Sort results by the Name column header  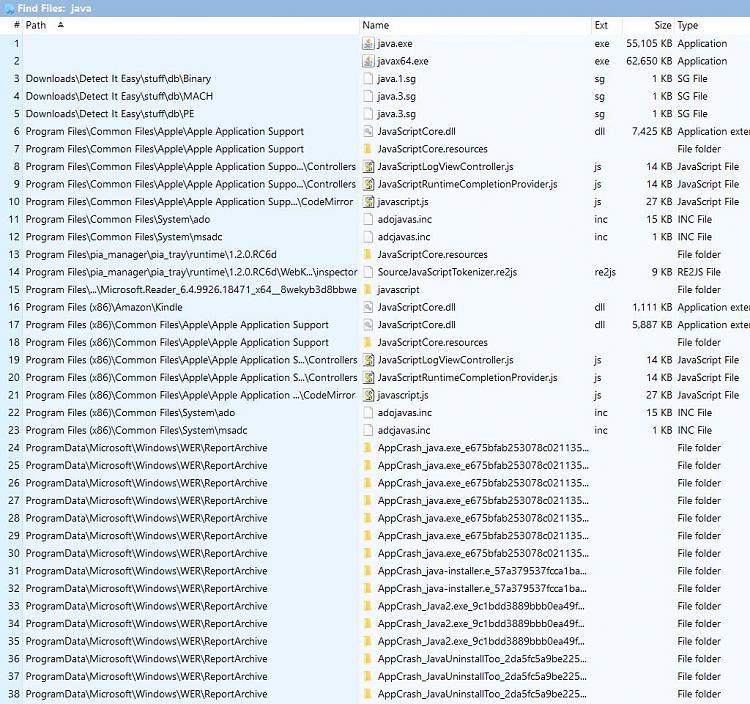click(375, 25)
